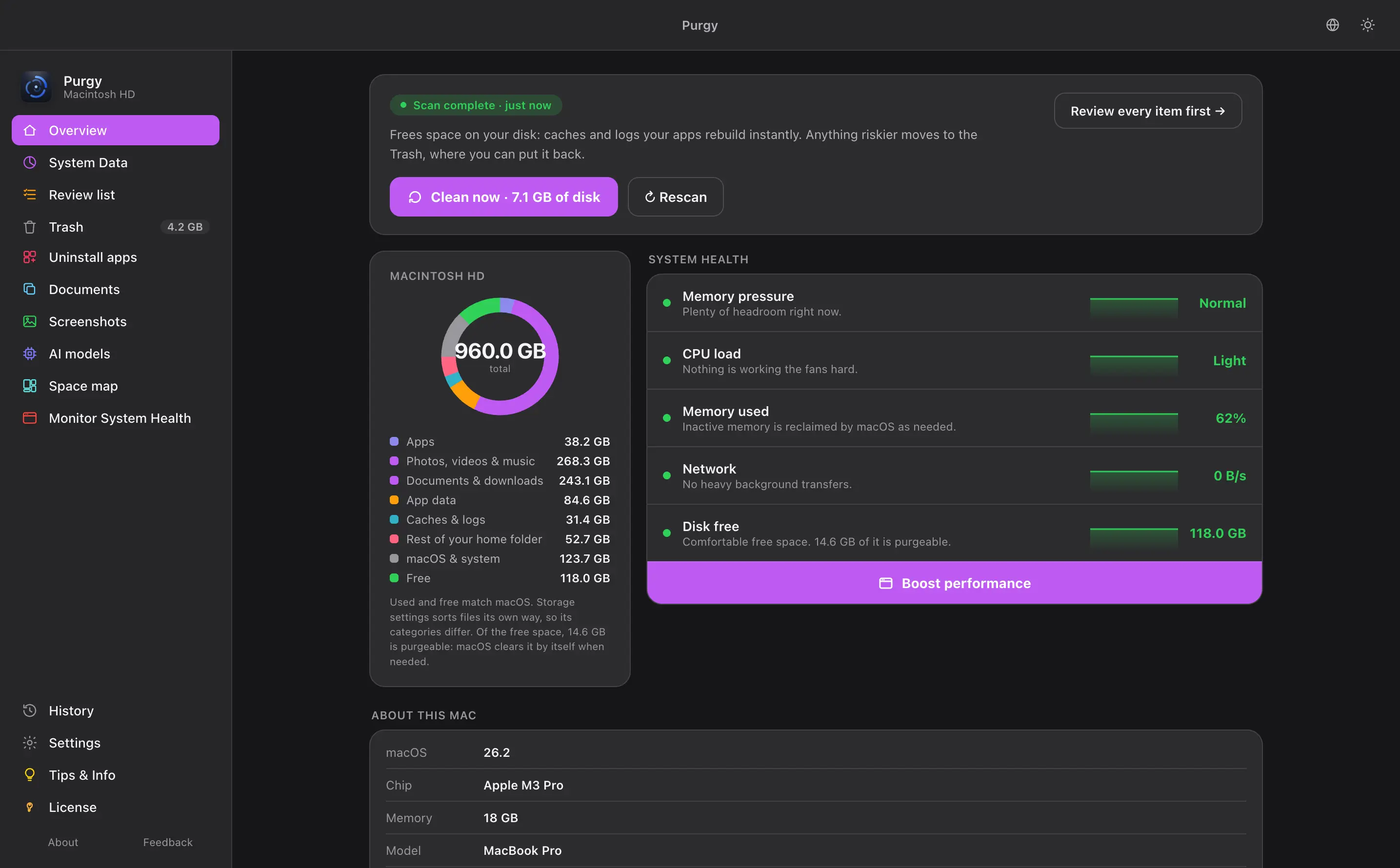1400x868 pixels.
Task: Click Clean now 7.1 GB of disk
Action: (x=503, y=197)
